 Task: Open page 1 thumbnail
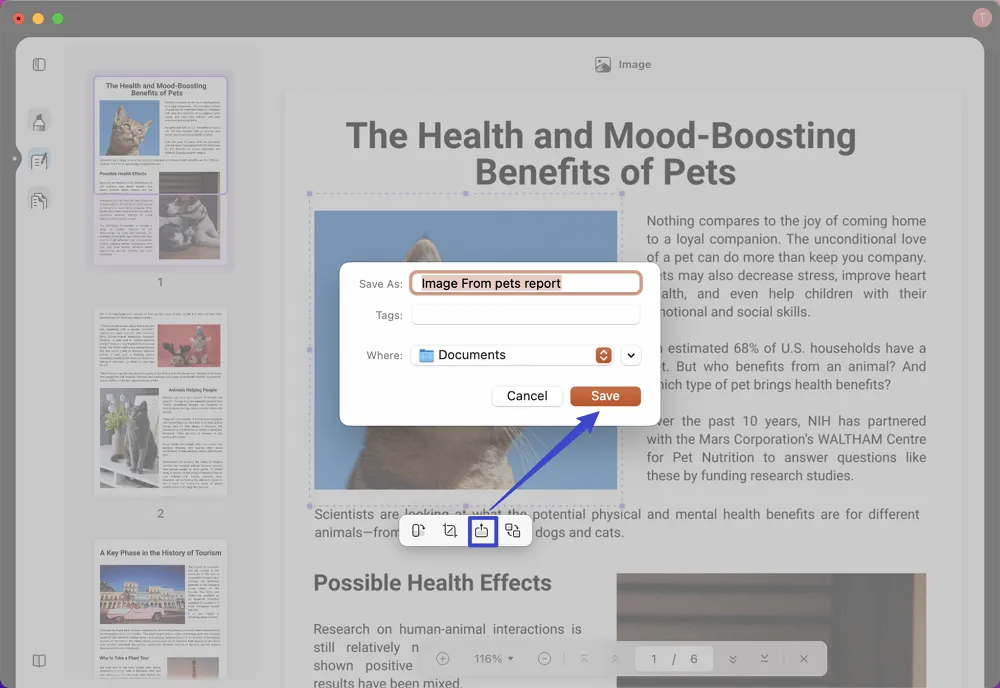click(160, 169)
